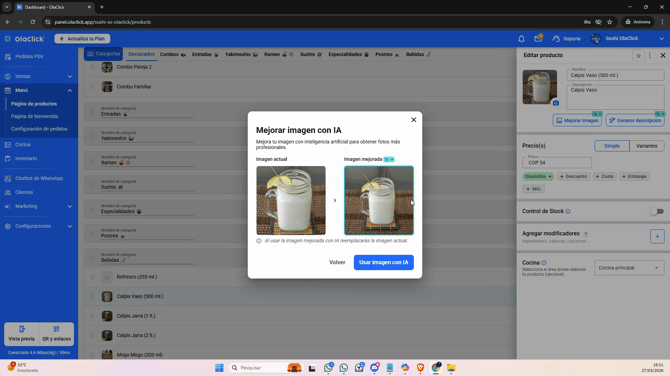Select Refresco (355 ml.) product row
This screenshot has height=376, width=670.
pos(299,277)
